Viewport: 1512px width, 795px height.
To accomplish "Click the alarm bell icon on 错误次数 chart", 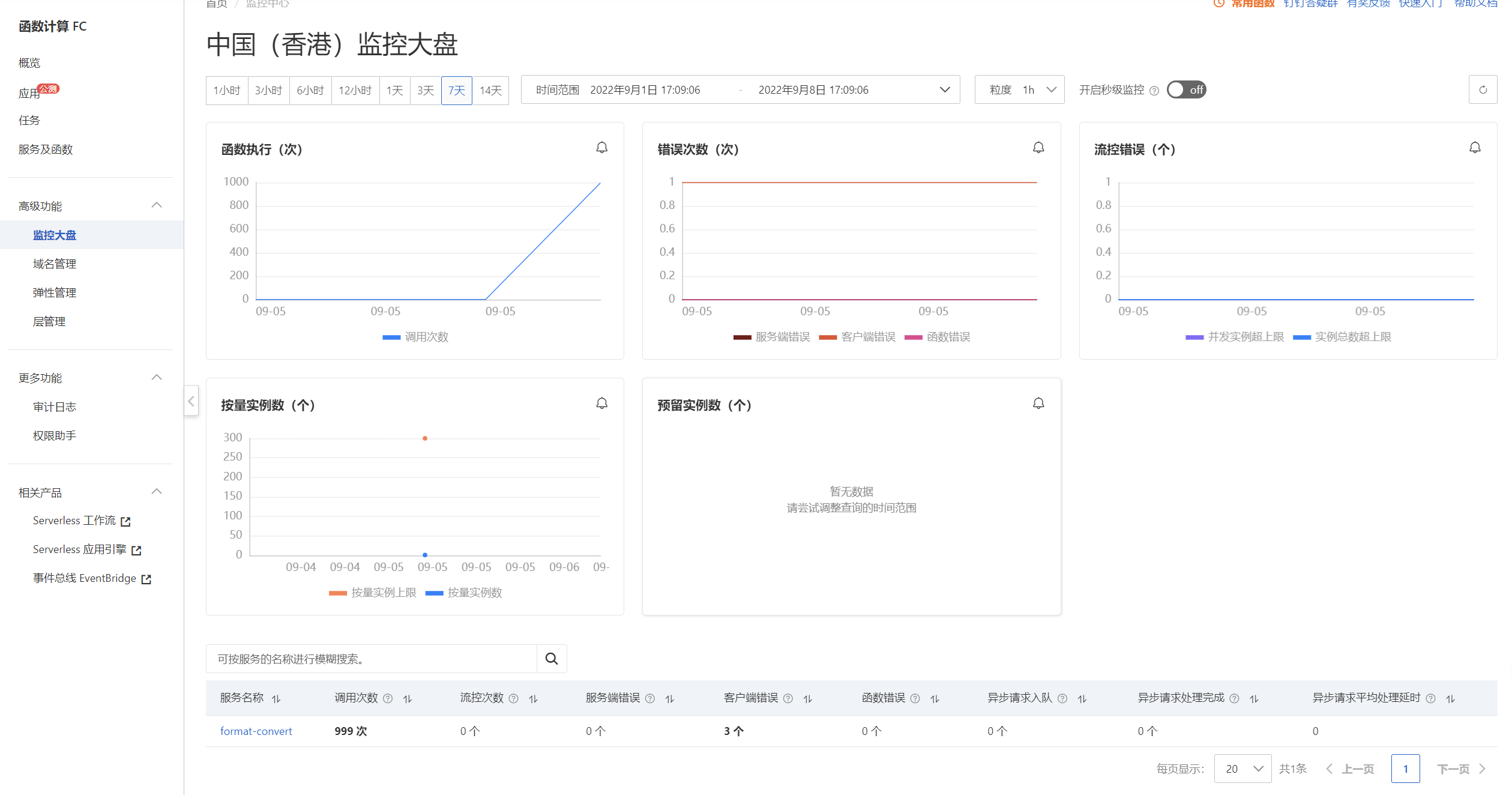I will (1038, 148).
